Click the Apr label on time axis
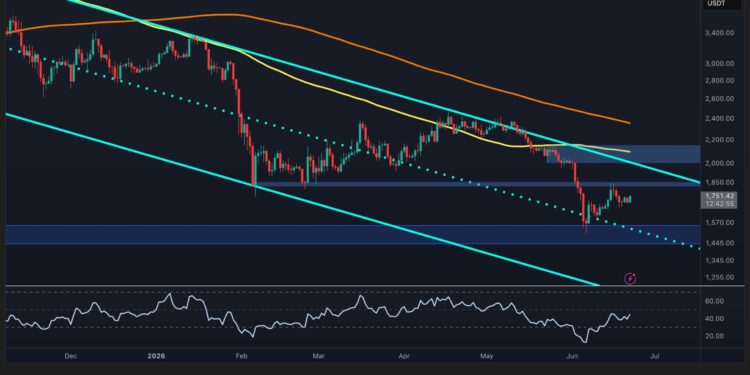 click(405, 356)
